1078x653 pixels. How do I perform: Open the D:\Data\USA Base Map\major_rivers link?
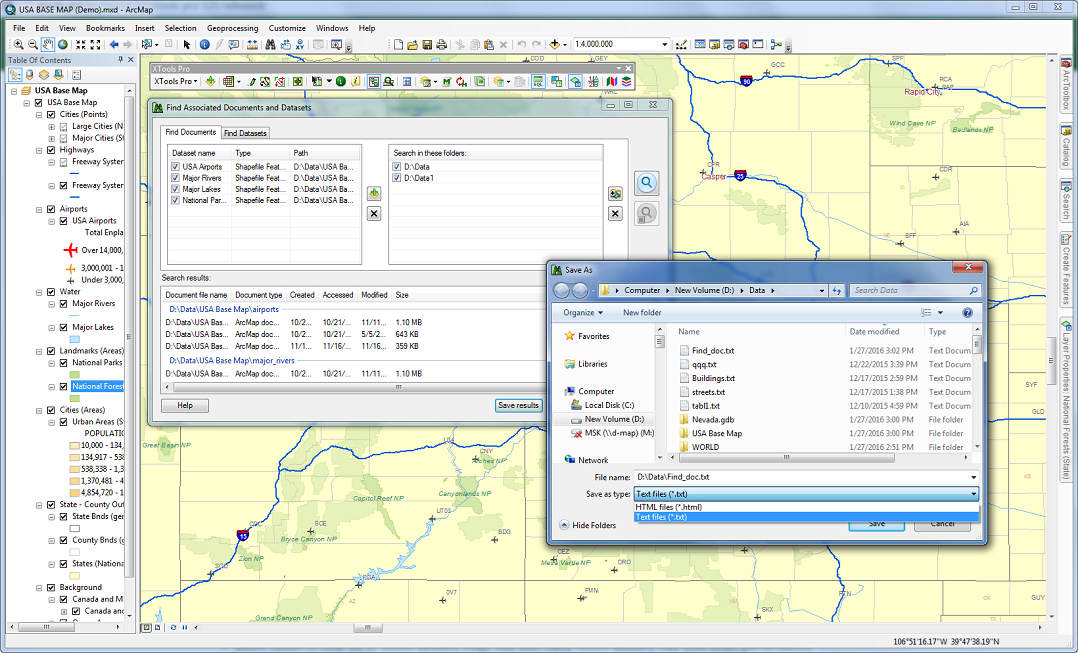pyautogui.click(x=232, y=360)
